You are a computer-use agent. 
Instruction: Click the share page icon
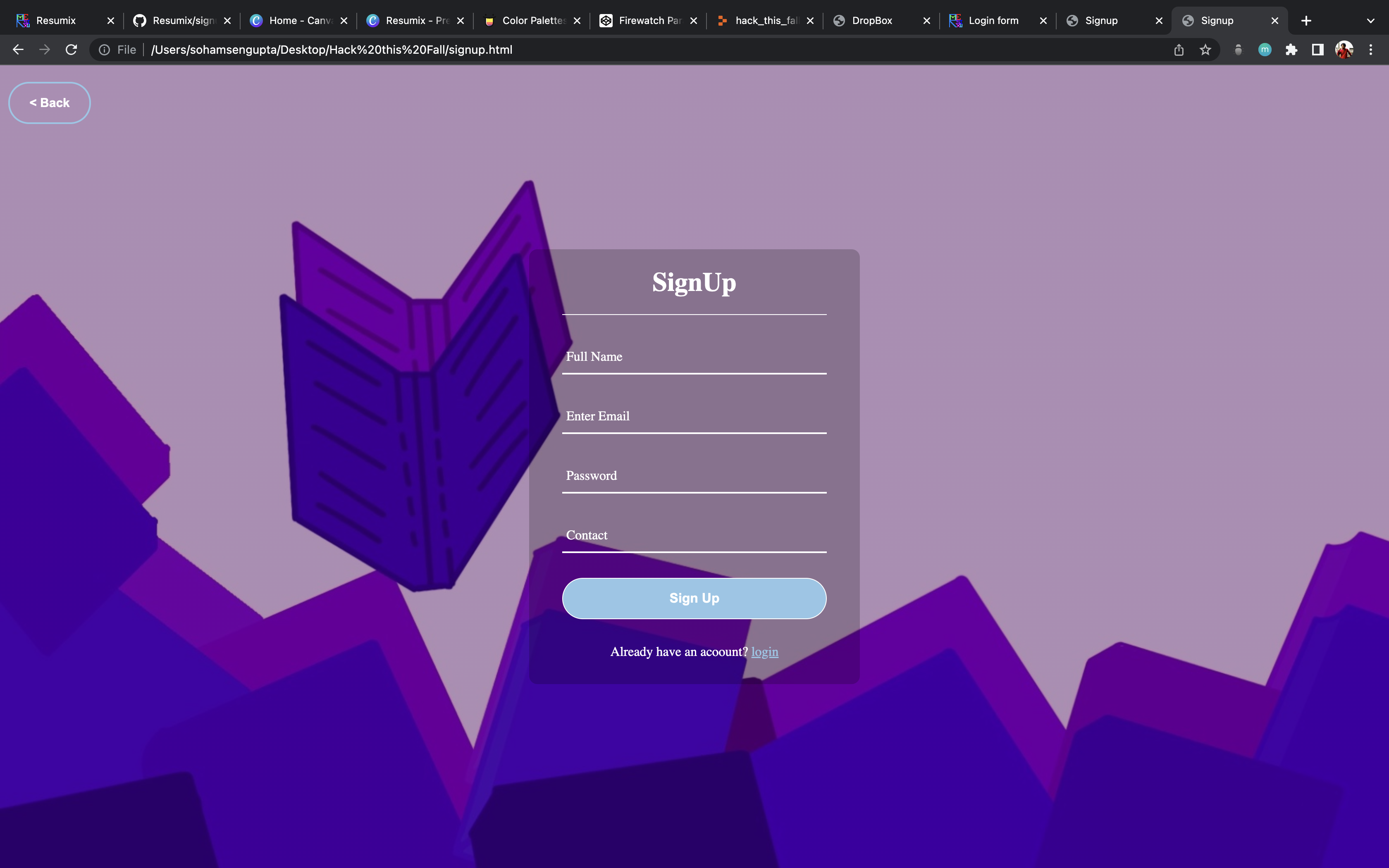1179,50
